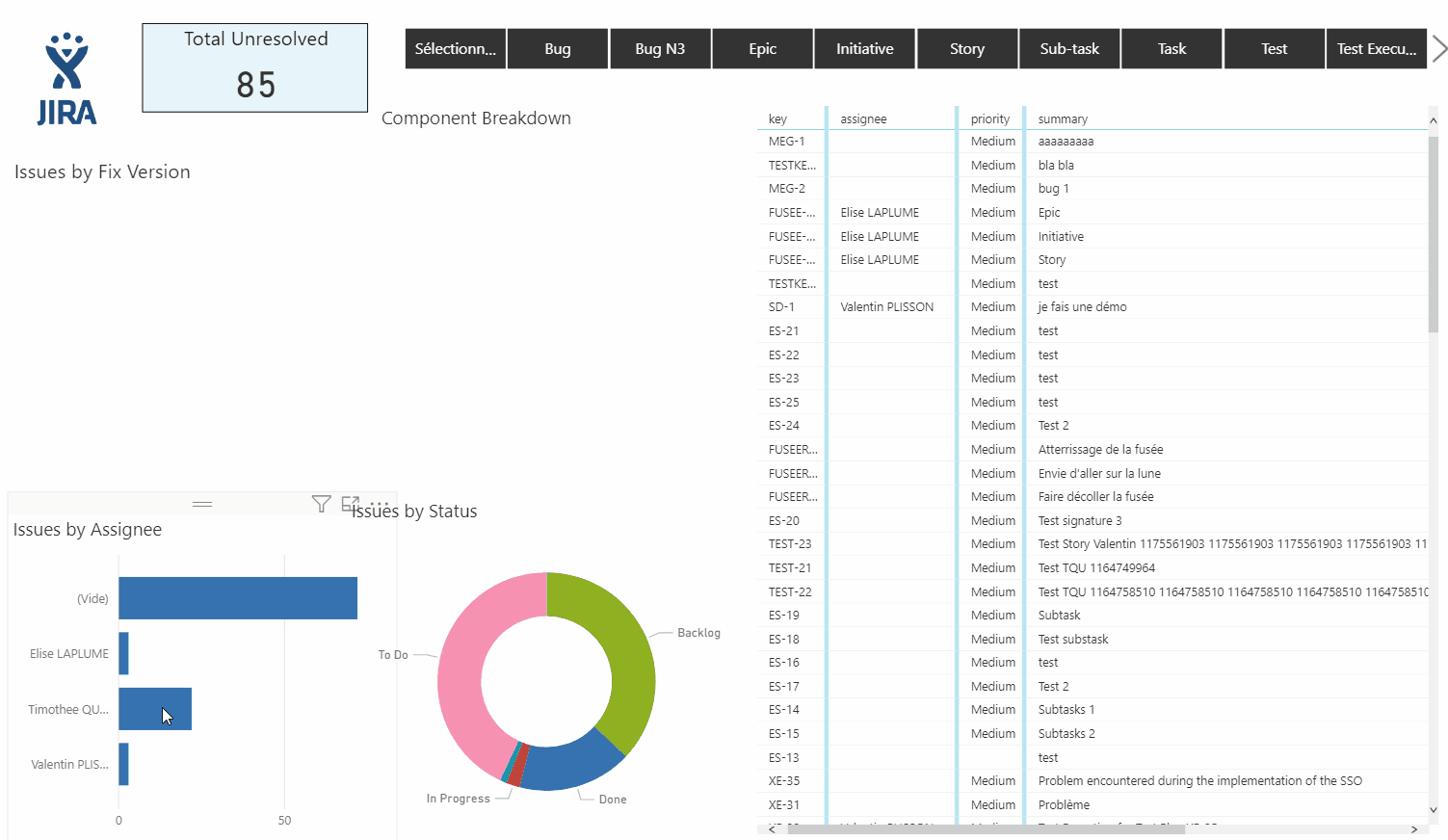Filter by Story issue type
The width and height of the screenshot is (1448, 840).
pos(967,49)
